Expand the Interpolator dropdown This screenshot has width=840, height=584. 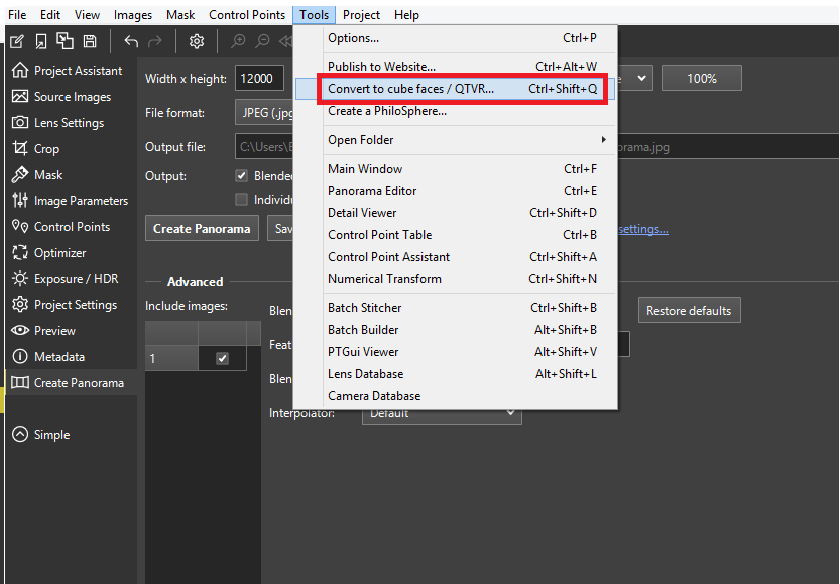click(x=441, y=413)
